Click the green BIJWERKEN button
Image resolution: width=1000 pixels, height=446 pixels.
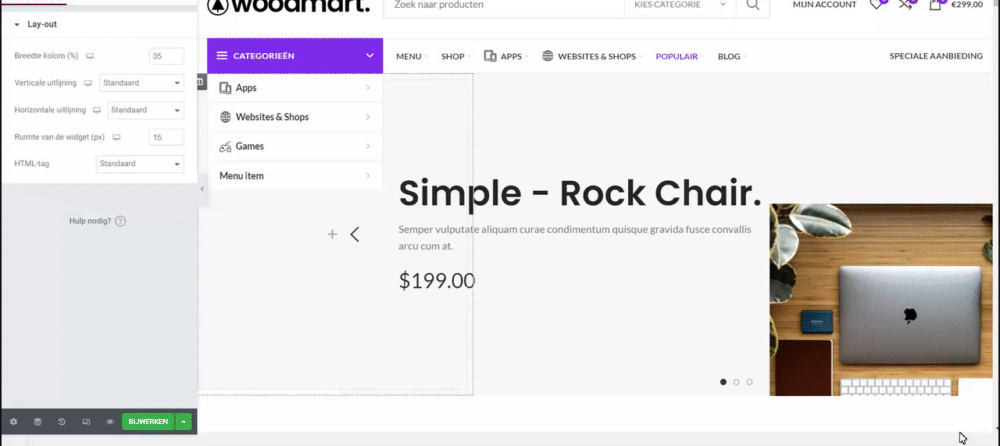tap(148, 422)
